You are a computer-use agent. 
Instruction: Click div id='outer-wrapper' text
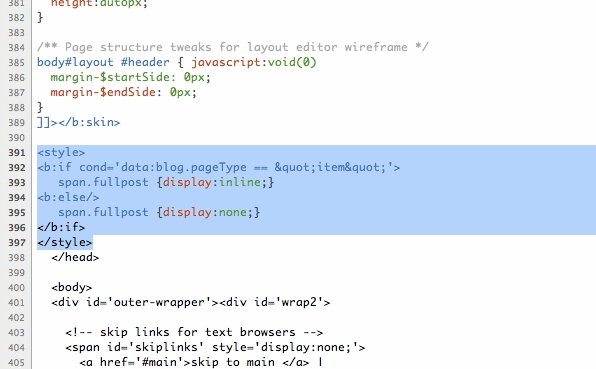[x=135, y=302]
